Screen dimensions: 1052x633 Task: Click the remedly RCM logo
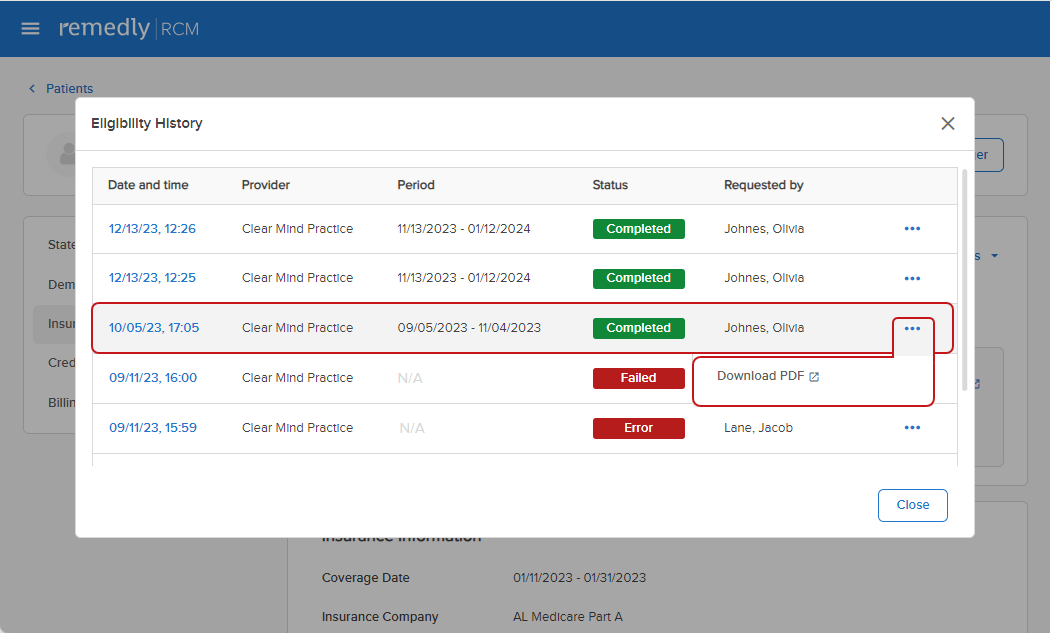tap(129, 29)
